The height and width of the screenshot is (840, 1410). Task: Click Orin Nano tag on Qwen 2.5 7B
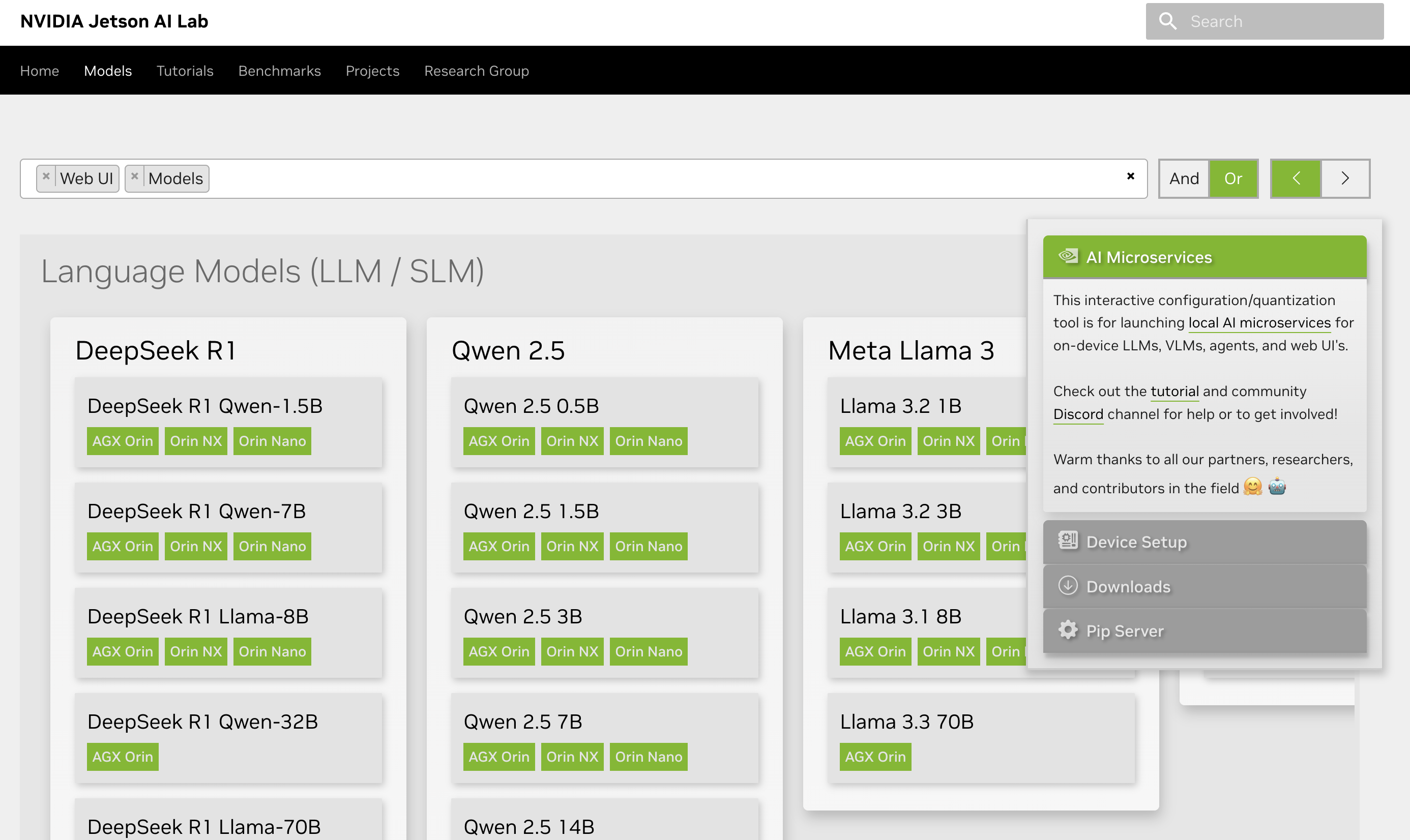[649, 757]
